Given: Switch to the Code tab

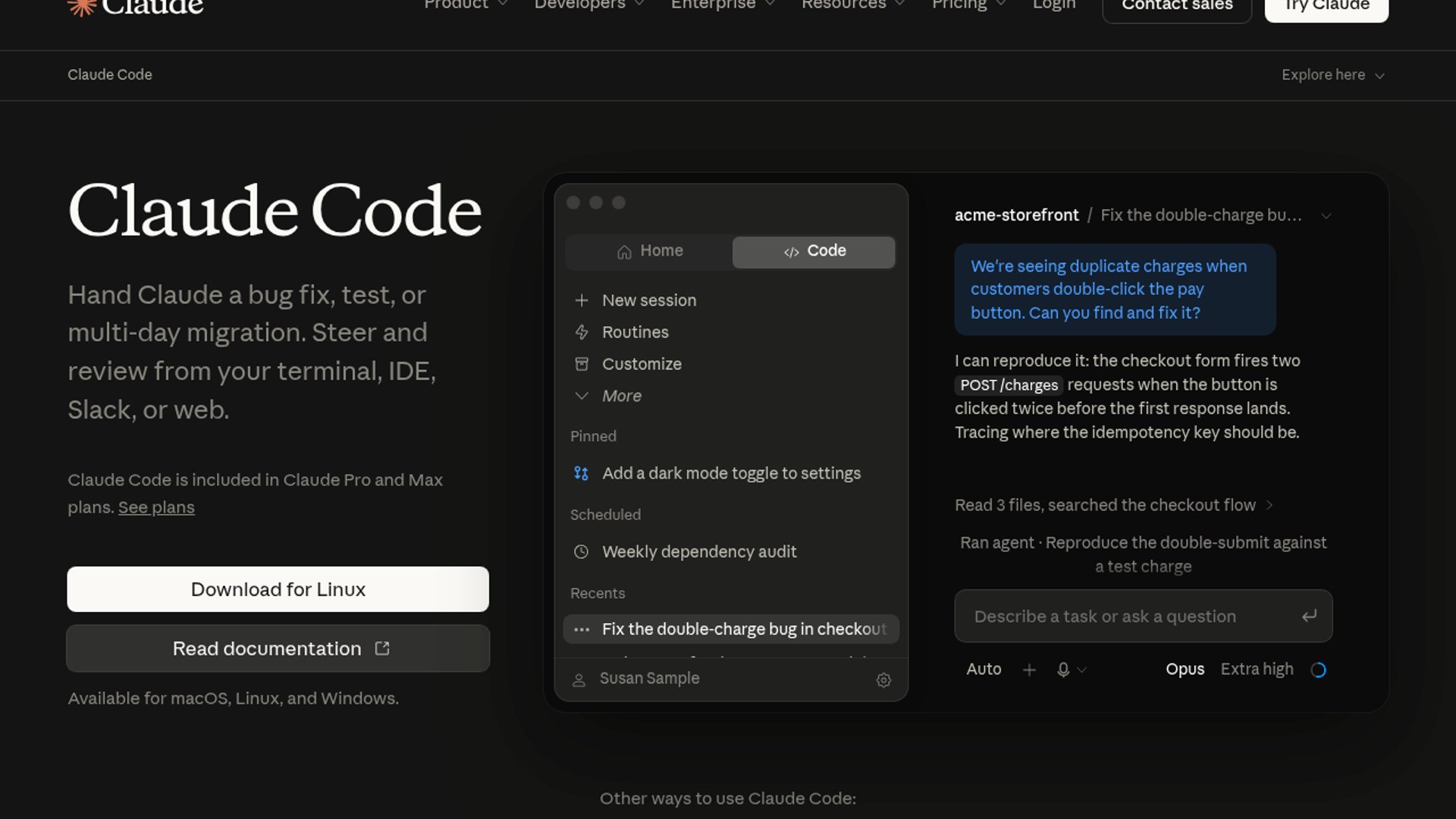Looking at the screenshot, I should pos(814,252).
